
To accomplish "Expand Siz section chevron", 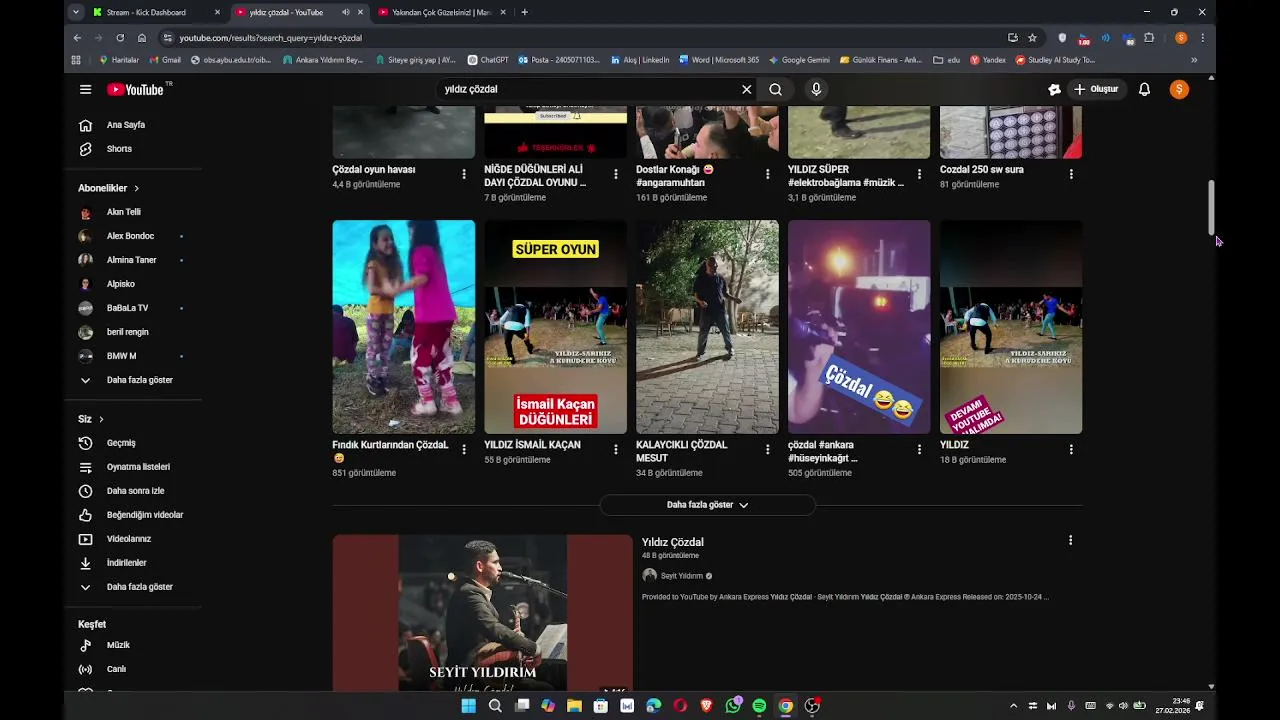I will coord(101,419).
